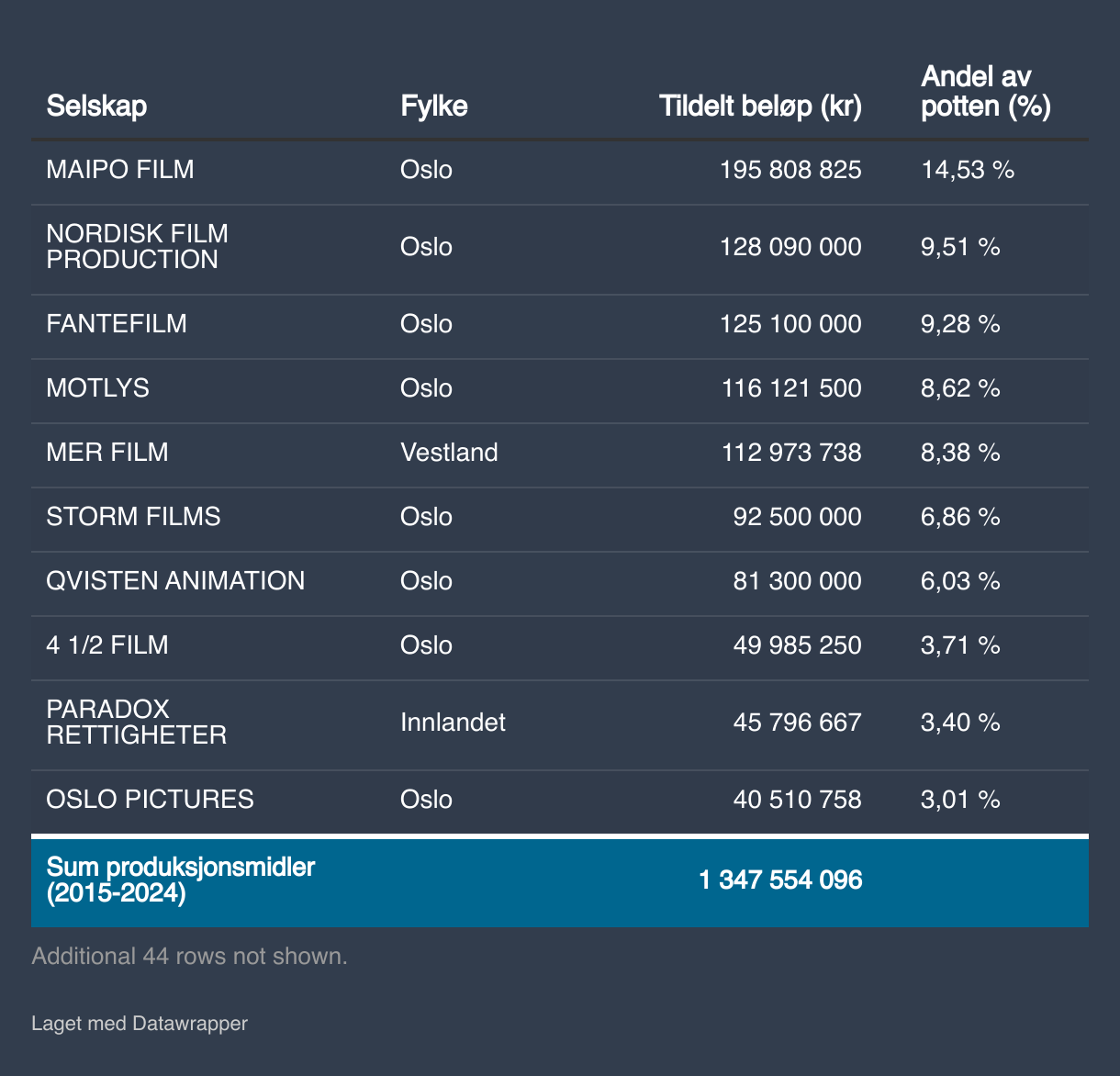
Task: Click the Tildelt beløp (kr) header
Action: 760,106
